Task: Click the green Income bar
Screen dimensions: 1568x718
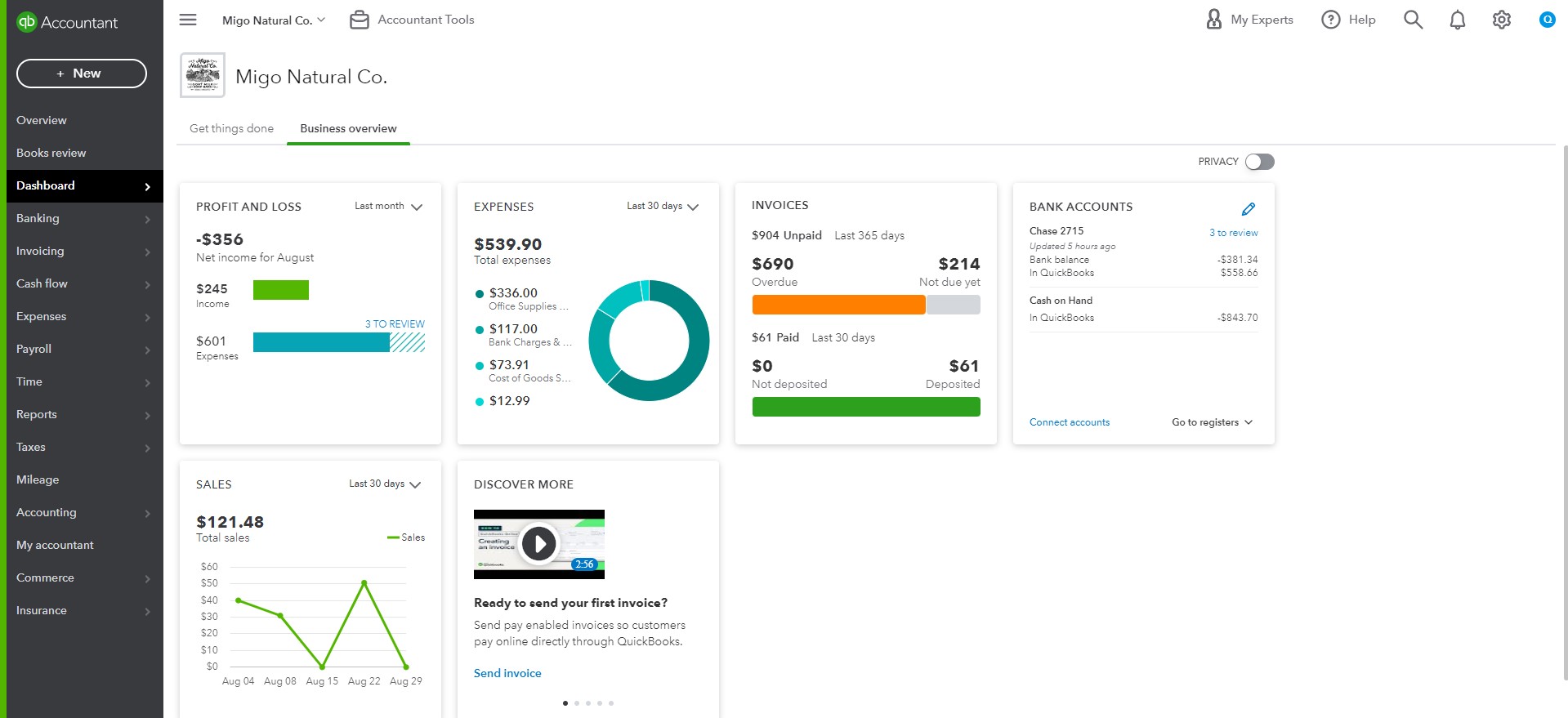Action: coord(281,290)
